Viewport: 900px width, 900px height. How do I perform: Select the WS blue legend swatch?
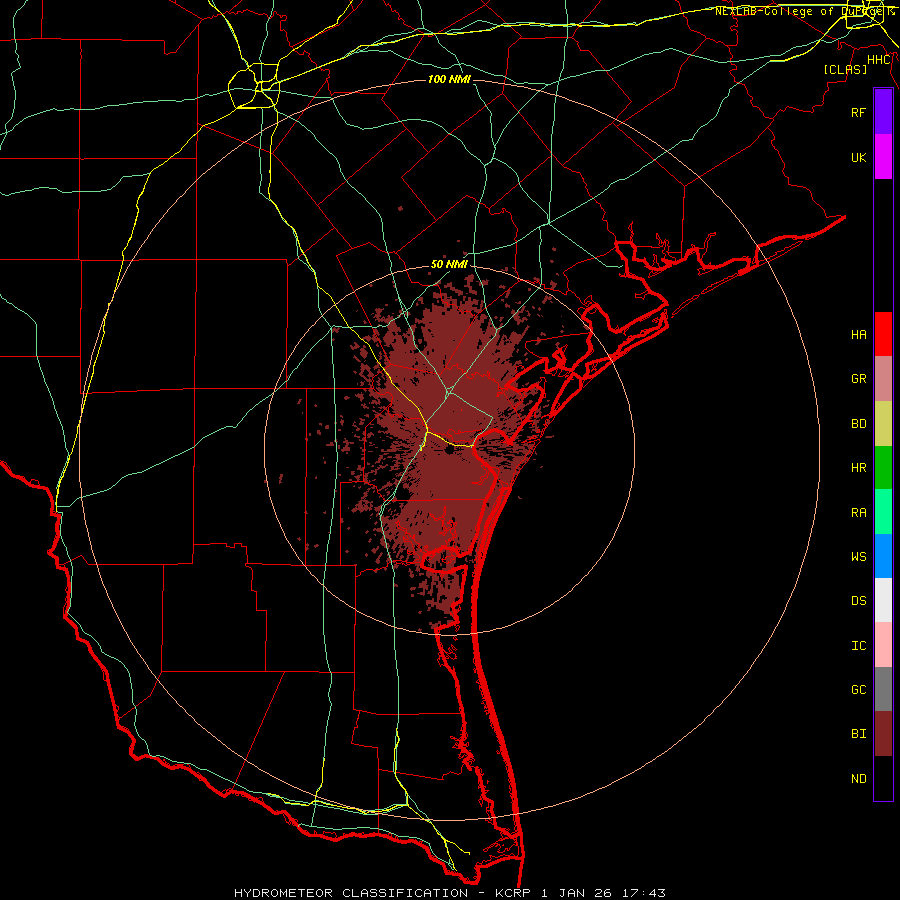point(883,556)
